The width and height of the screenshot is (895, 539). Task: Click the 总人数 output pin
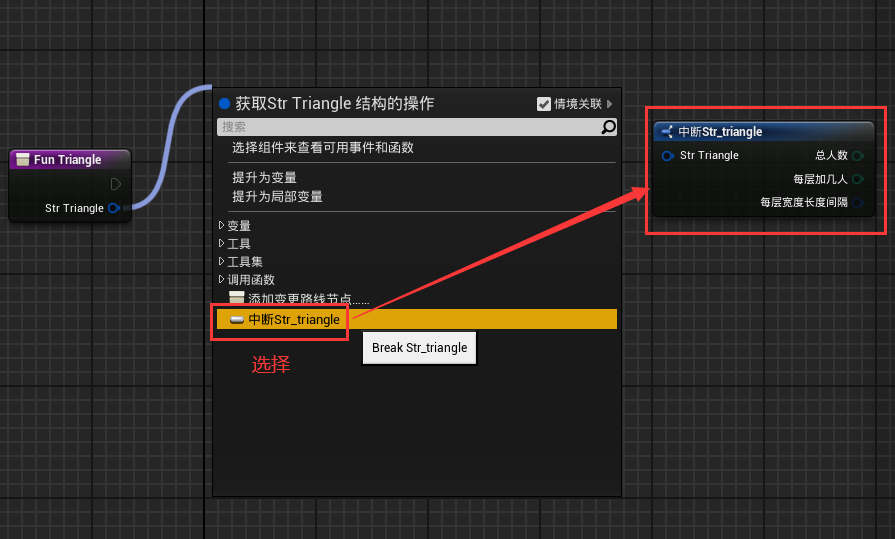(858, 156)
